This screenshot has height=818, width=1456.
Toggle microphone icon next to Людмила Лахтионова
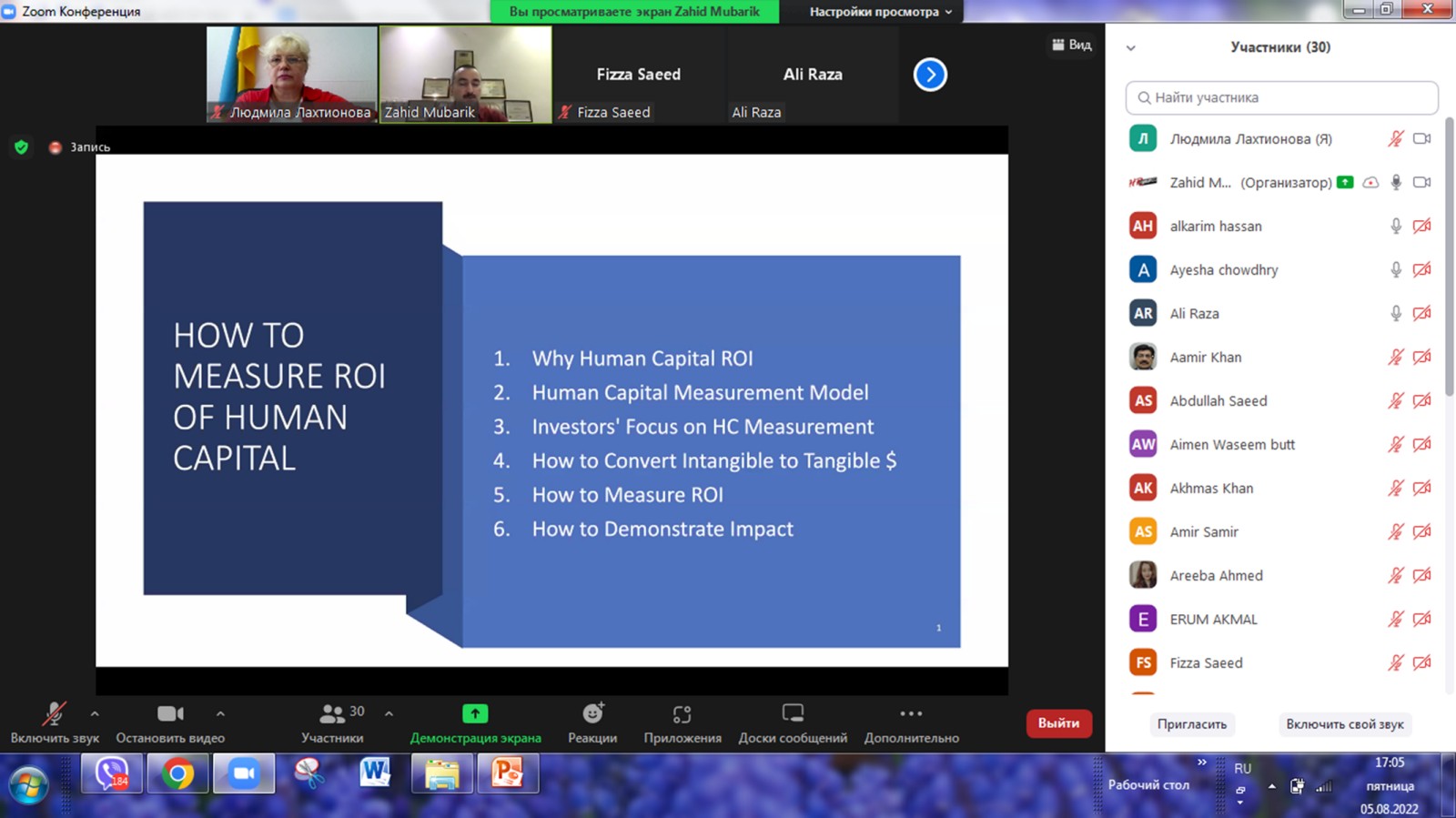point(1395,139)
